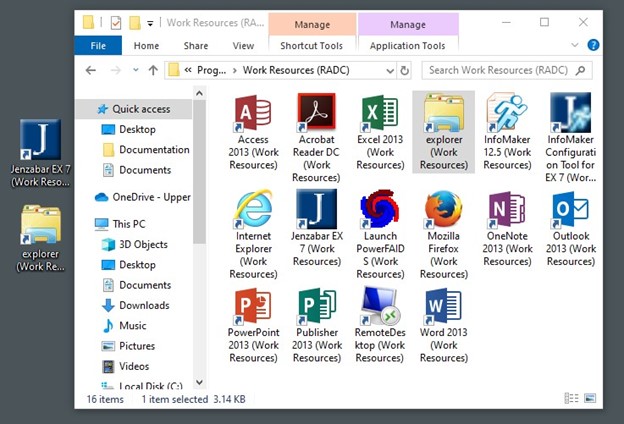Select InfoMaker 12.5 shortcut
The width and height of the screenshot is (624, 424).
point(507,131)
